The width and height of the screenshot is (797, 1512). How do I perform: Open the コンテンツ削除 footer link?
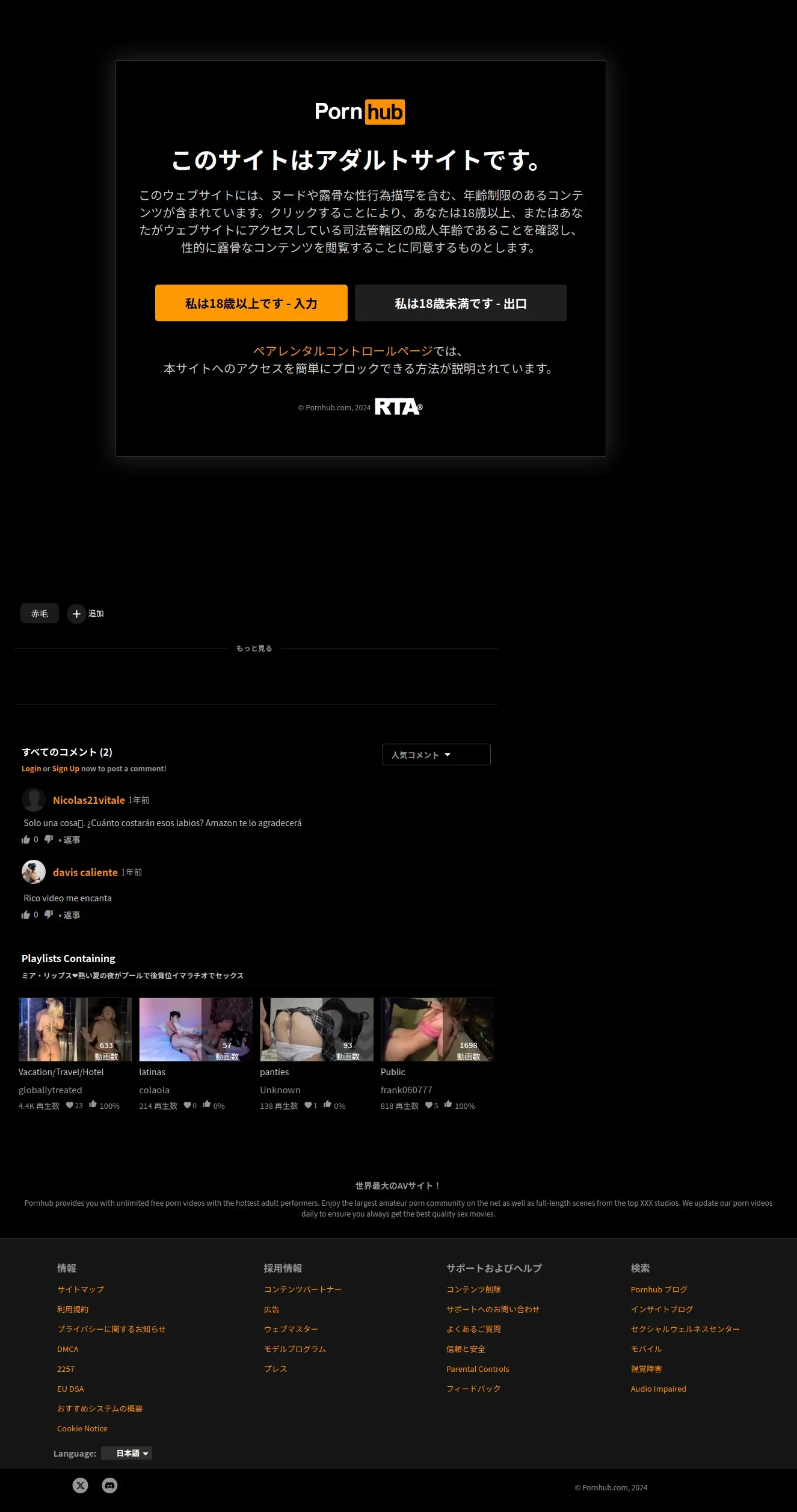473,1289
